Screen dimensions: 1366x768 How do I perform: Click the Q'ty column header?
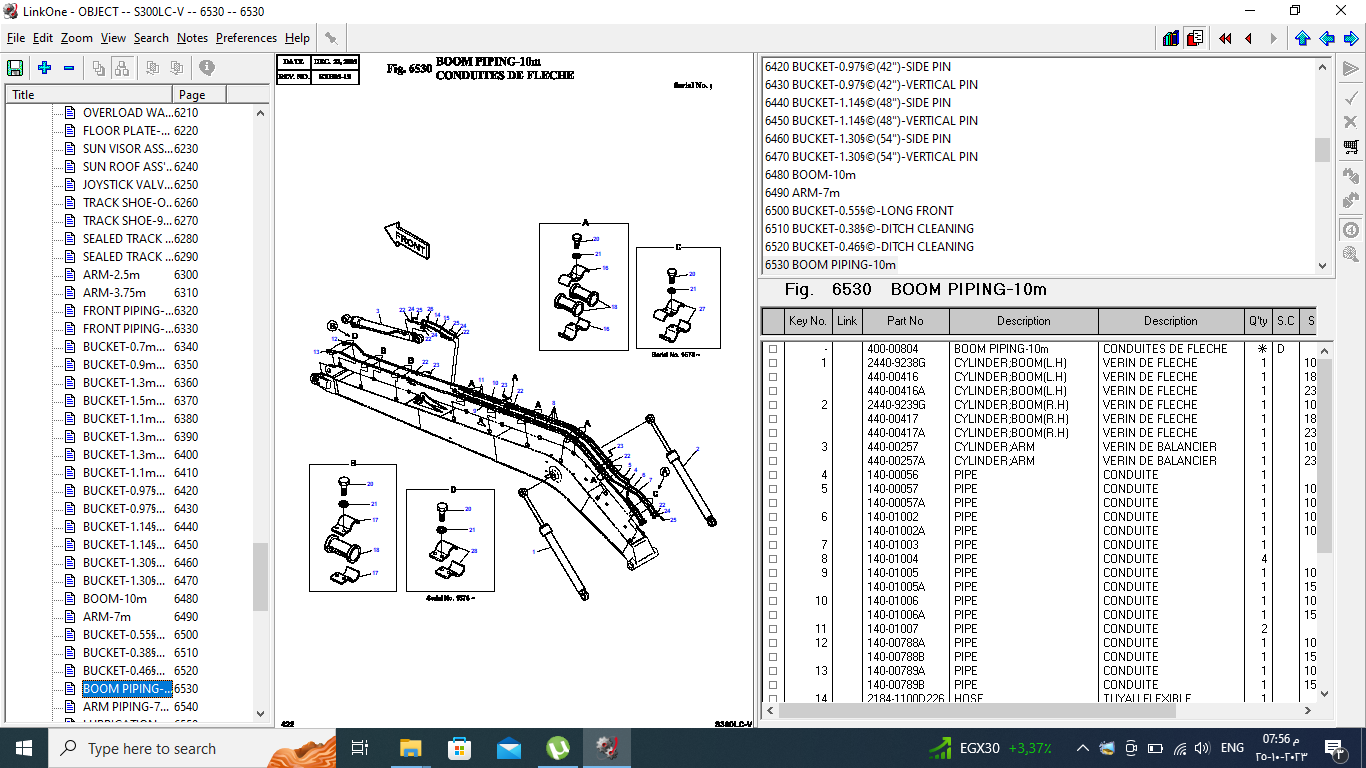pos(1258,321)
